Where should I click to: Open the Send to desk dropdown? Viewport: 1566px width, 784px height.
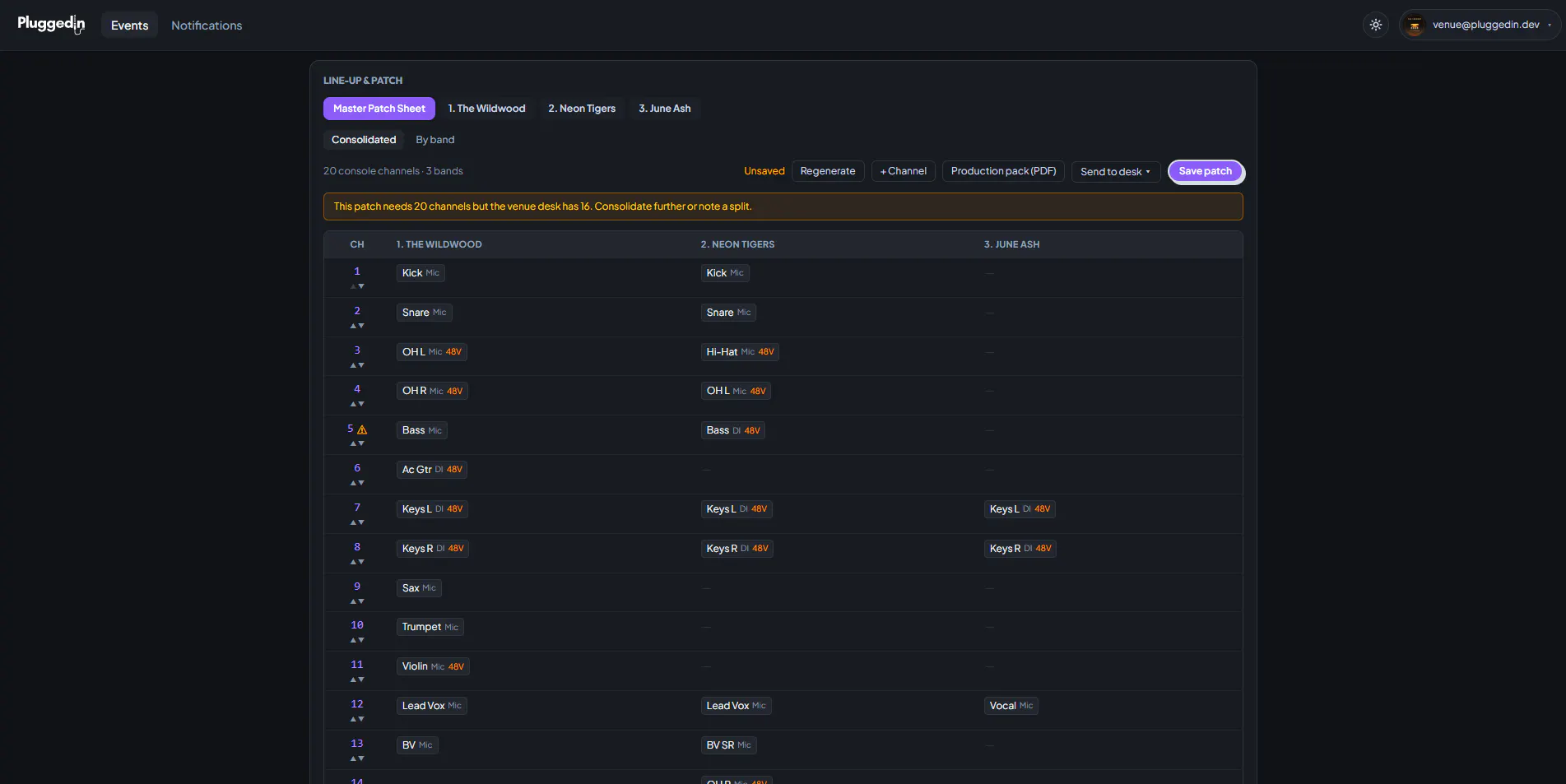[1116, 172]
